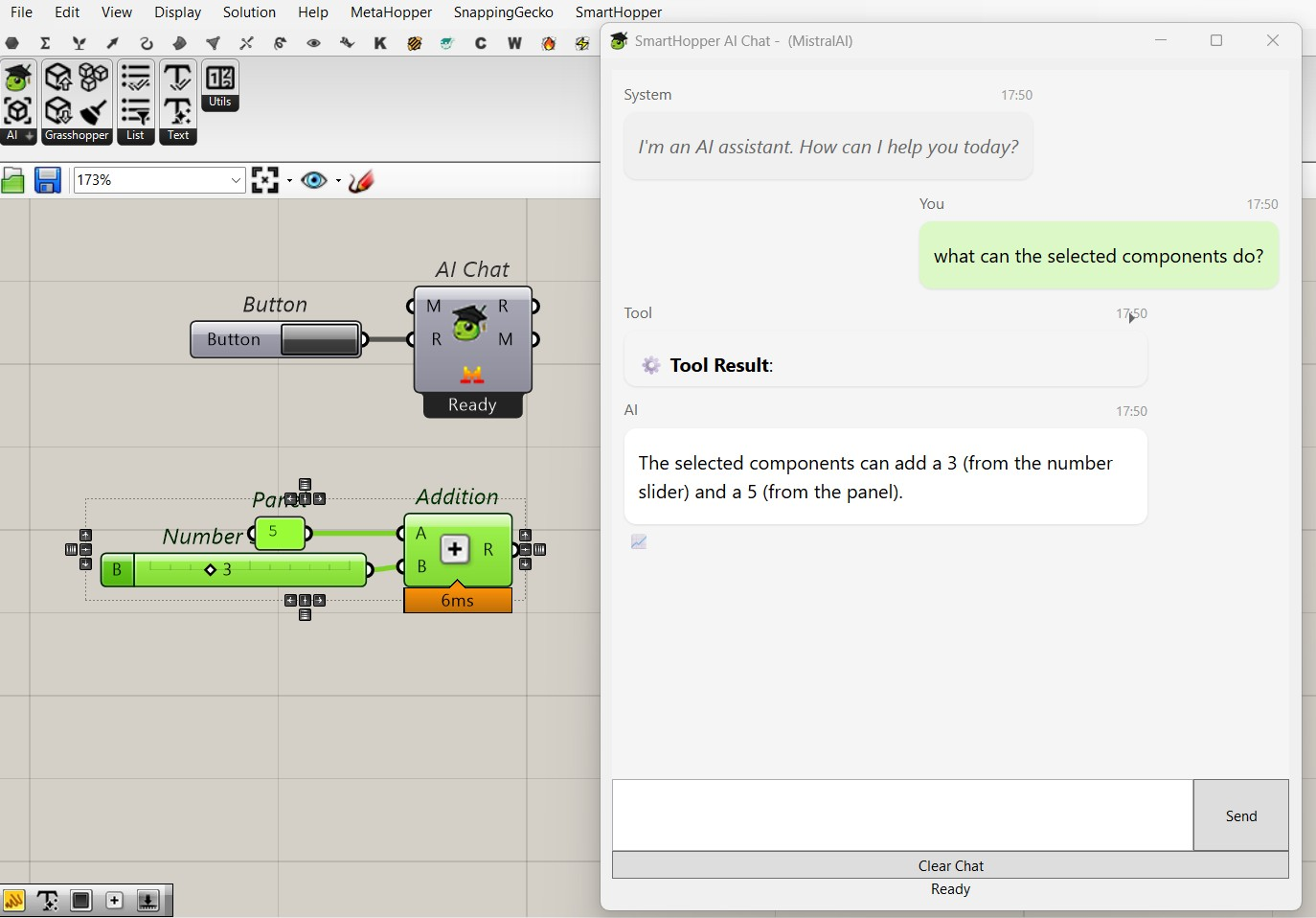Expand the AI ribbon panel plus arrow
The image size is (1316, 918).
30,136
